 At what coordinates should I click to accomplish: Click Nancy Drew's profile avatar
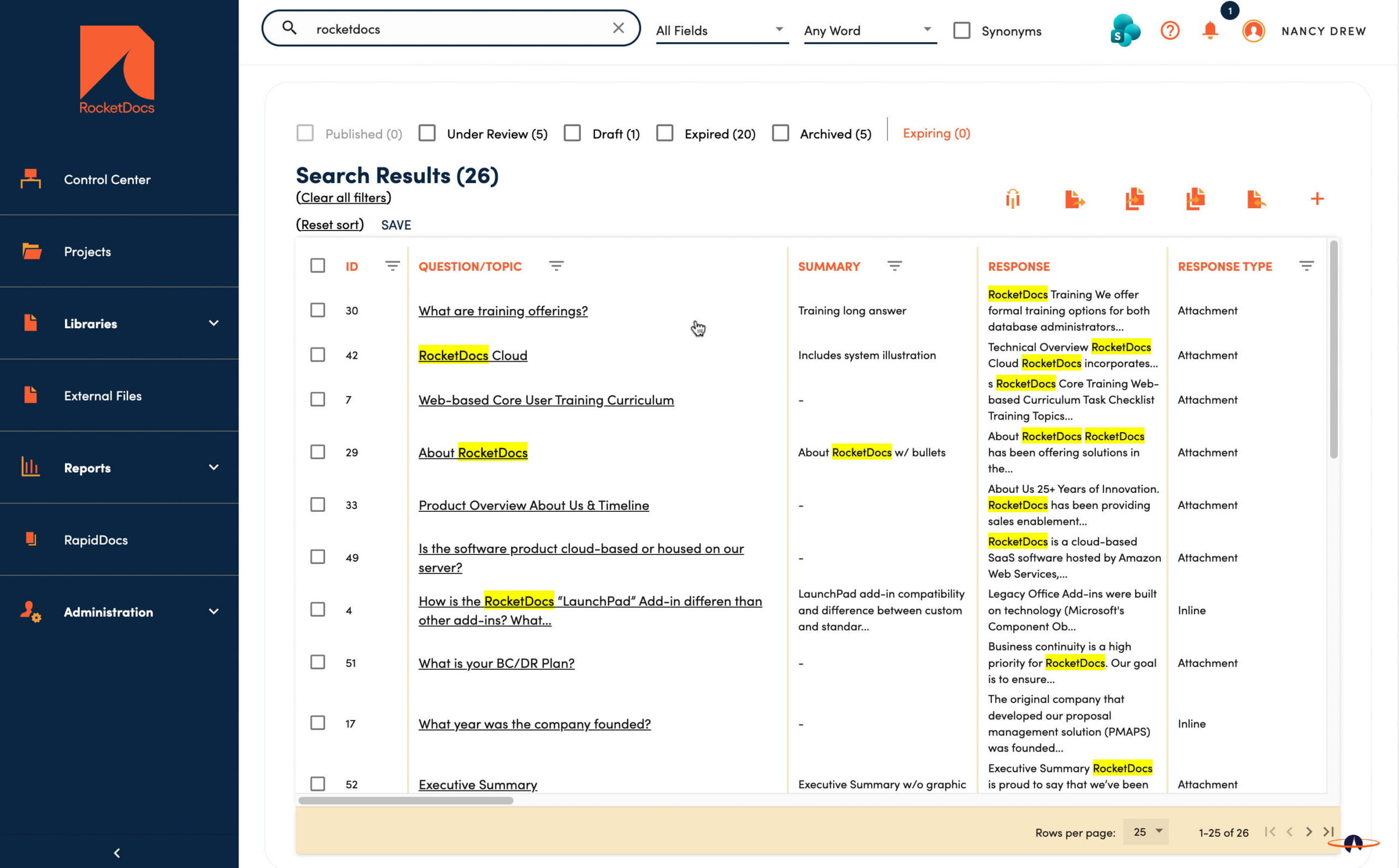tap(1253, 32)
